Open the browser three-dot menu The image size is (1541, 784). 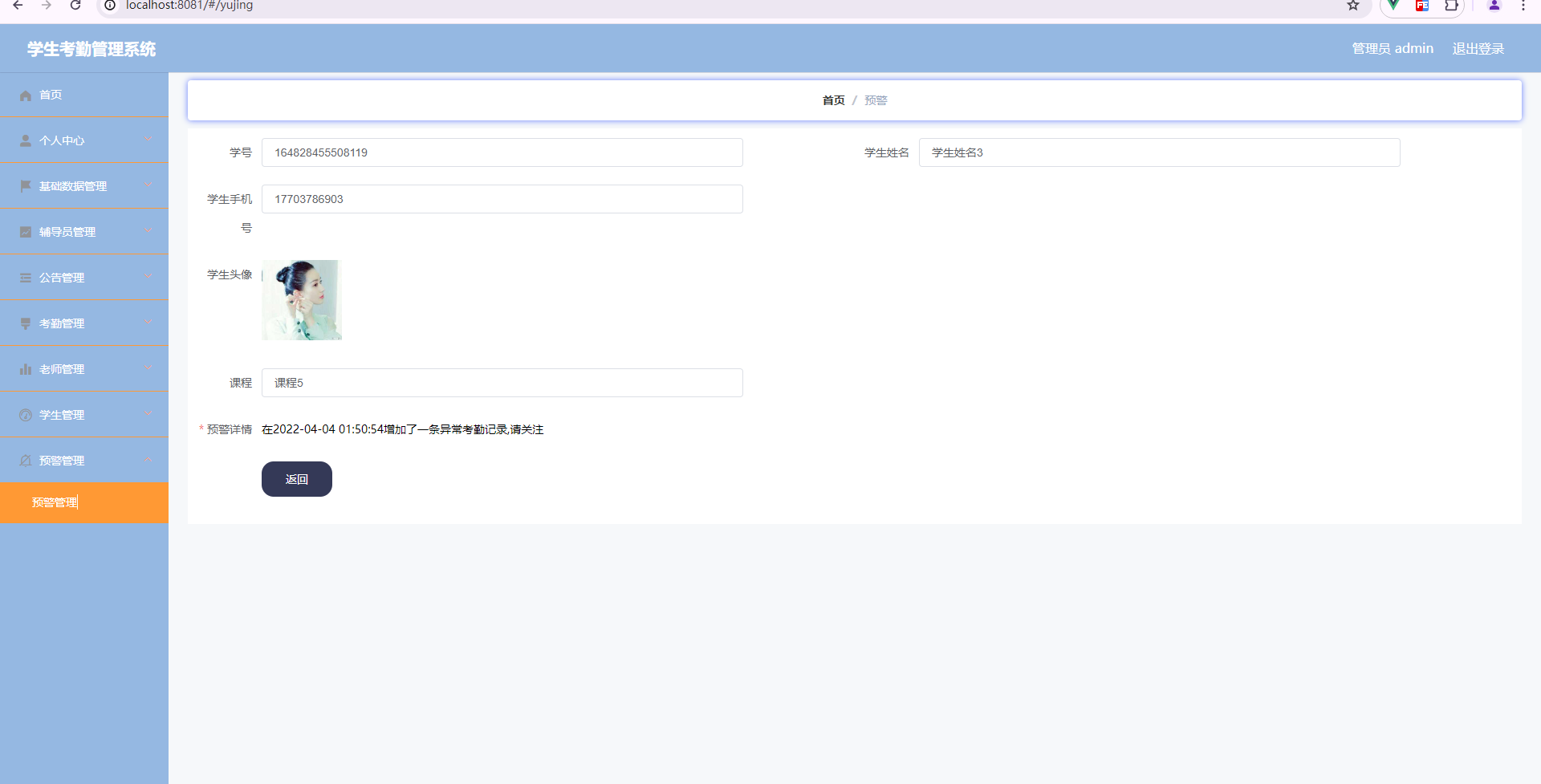tap(1523, 6)
